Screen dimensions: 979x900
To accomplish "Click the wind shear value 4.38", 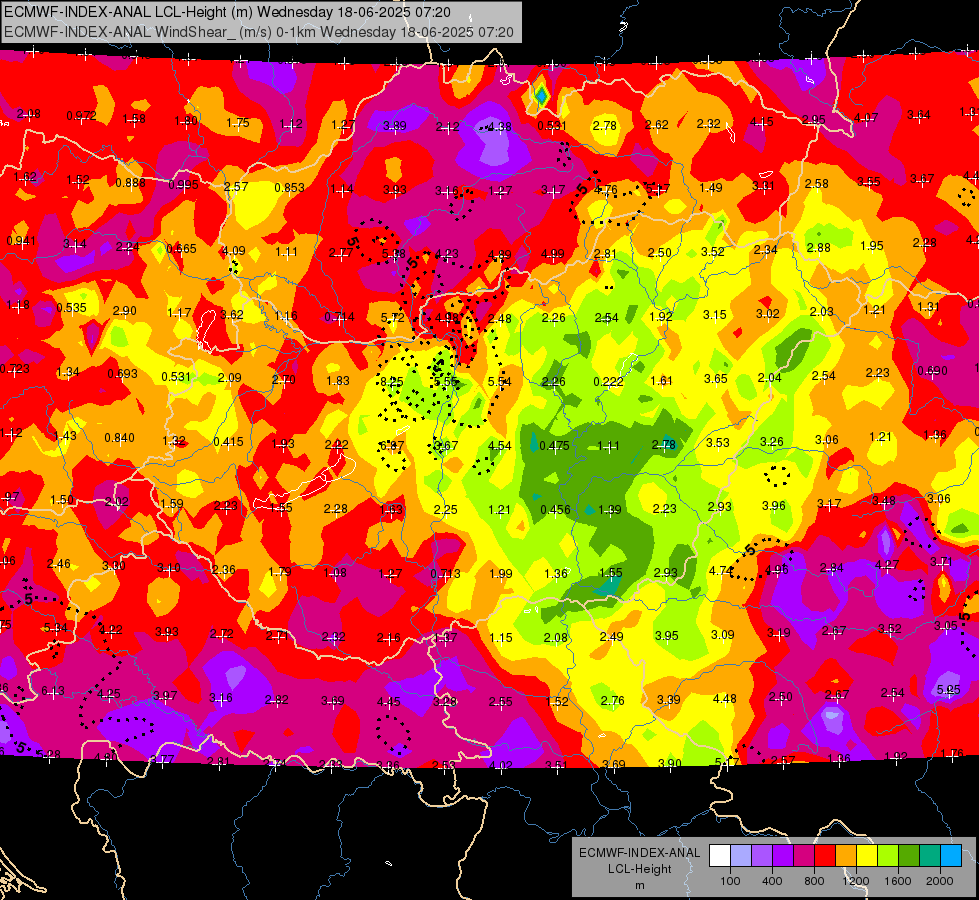I will point(499,127).
